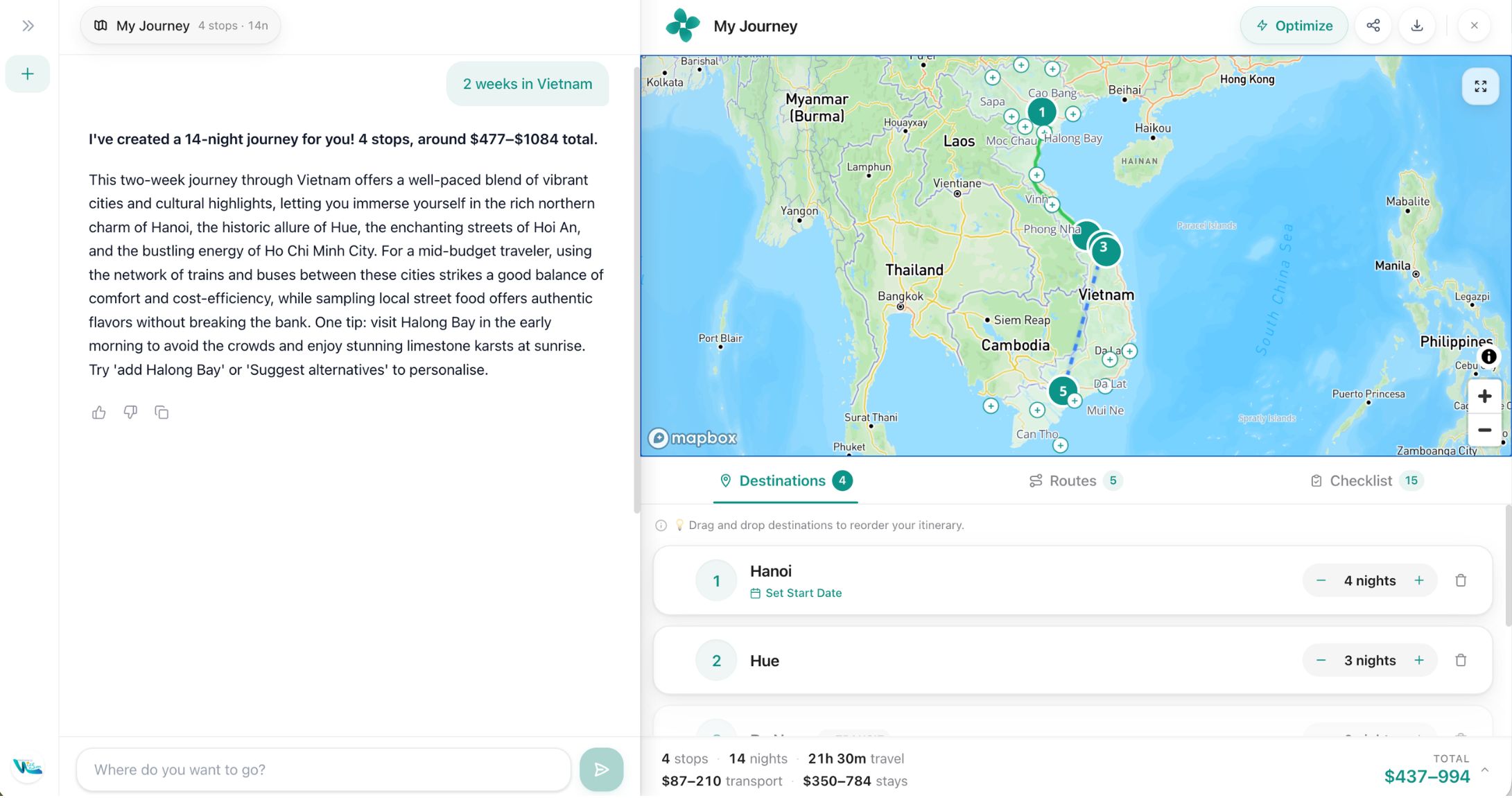The width and height of the screenshot is (1512, 798).
Task: Click the Optimize button
Action: [1294, 26]
